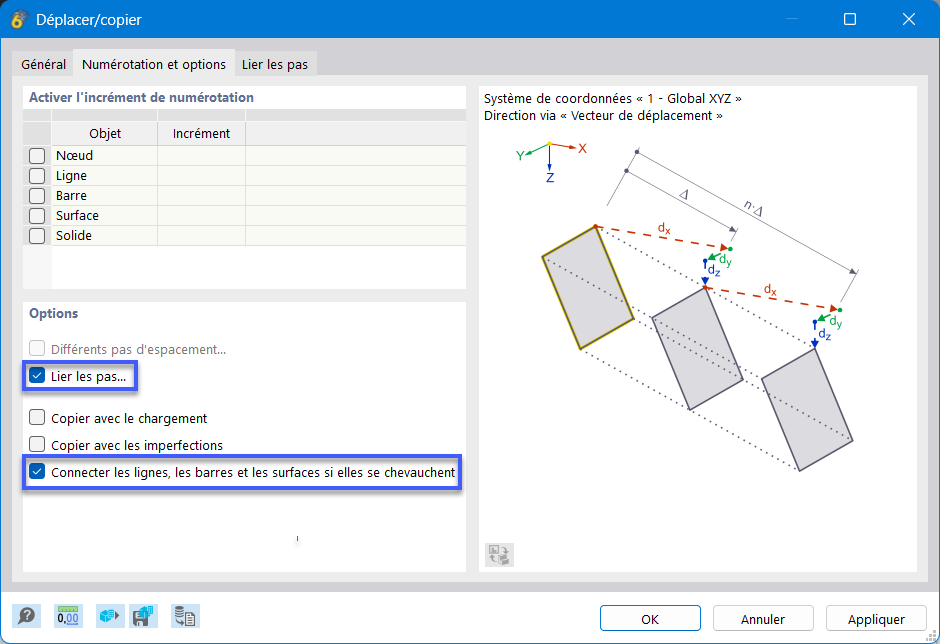Enable numbering increment for Nœud

coord(37,156)
